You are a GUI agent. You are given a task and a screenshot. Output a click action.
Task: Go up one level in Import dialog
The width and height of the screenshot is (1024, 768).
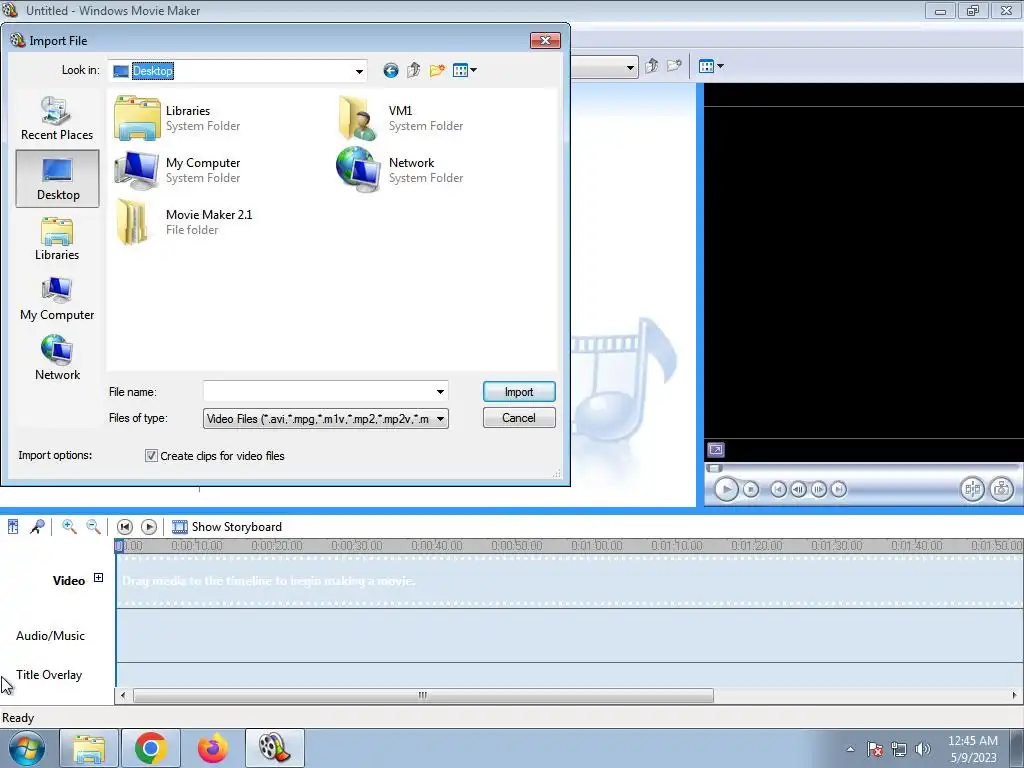click(413, 71)
